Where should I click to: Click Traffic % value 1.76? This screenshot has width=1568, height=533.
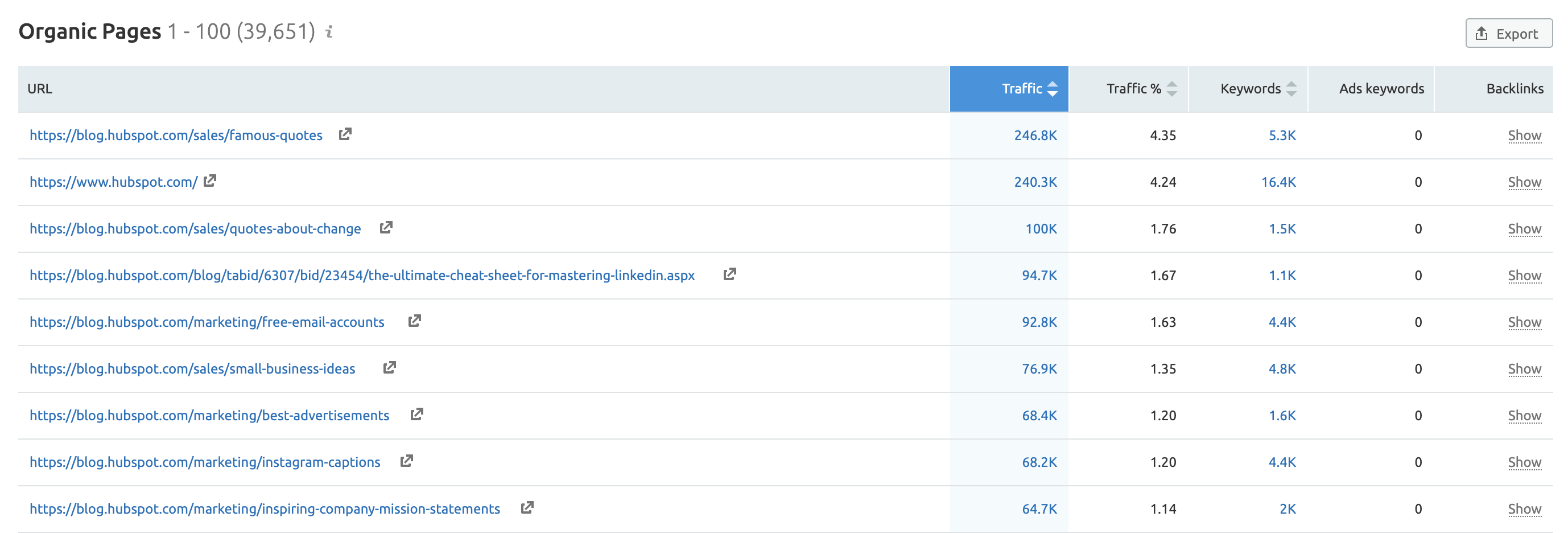coord(1162,228)
